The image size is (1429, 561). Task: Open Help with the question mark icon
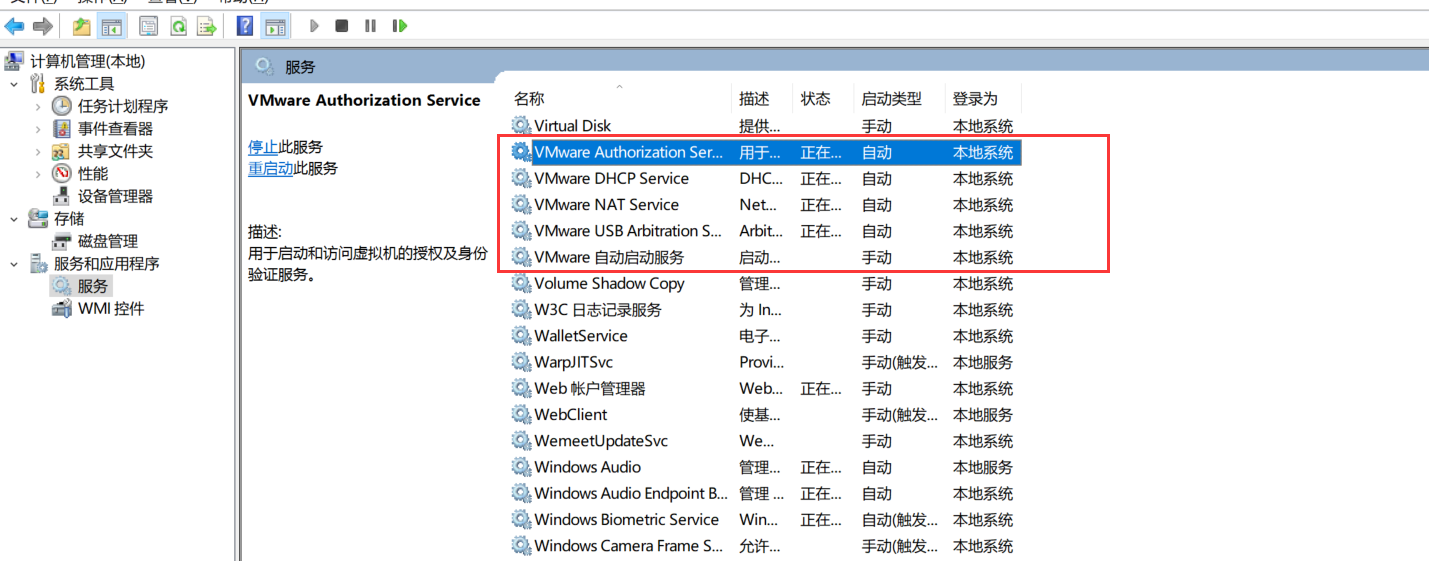pyautogui.click(x=245, y=26)
